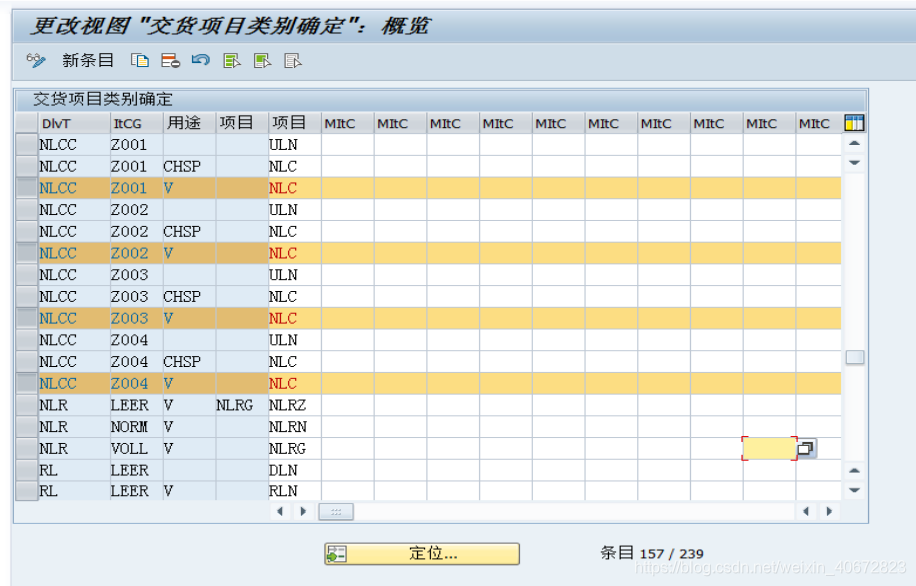Screen dimensions: 916x586
Task: Click the undo change arrow icon
Action: [x=200, y=60]
